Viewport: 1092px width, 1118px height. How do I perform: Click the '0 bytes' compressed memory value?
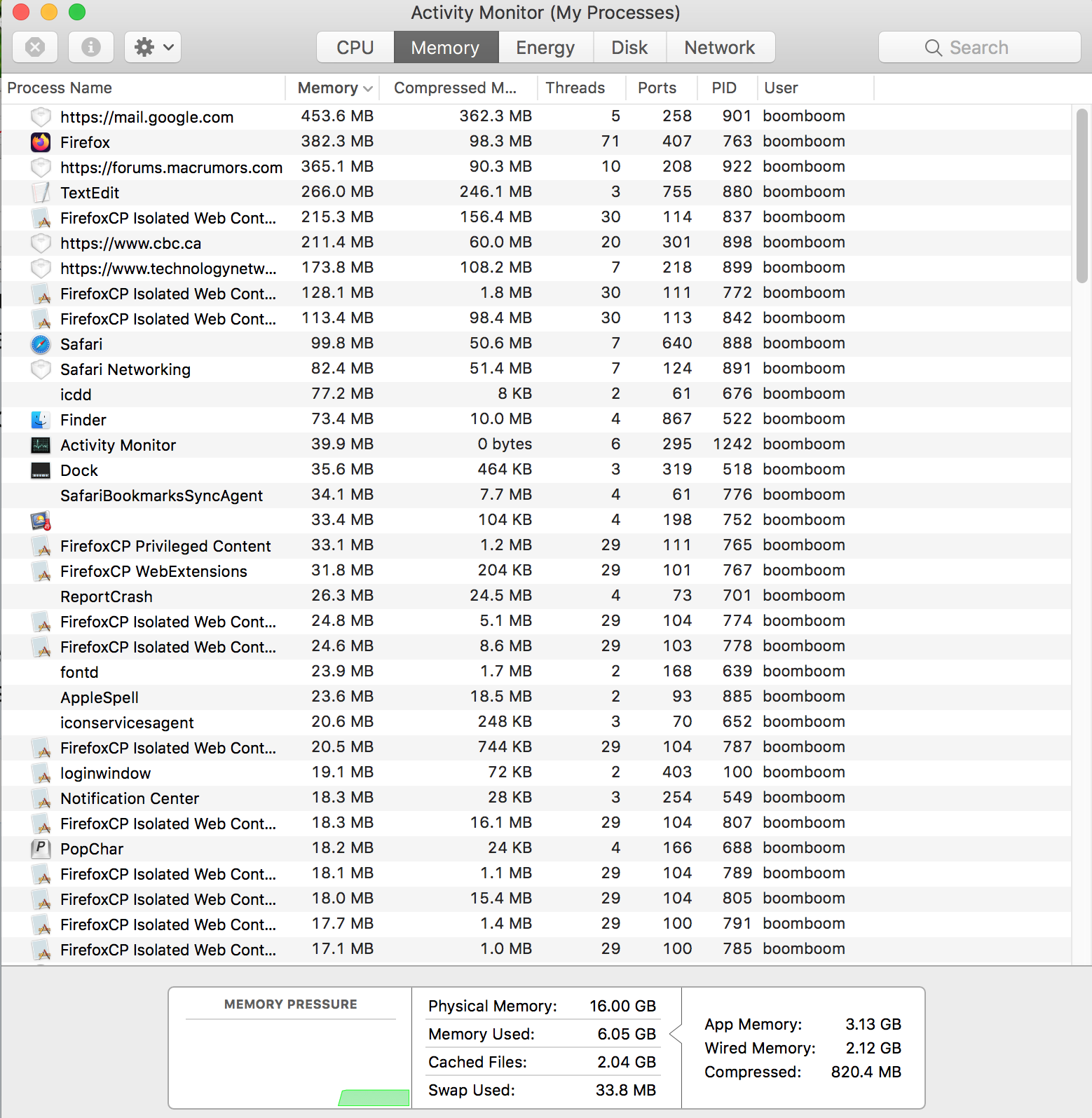[505, 444]
